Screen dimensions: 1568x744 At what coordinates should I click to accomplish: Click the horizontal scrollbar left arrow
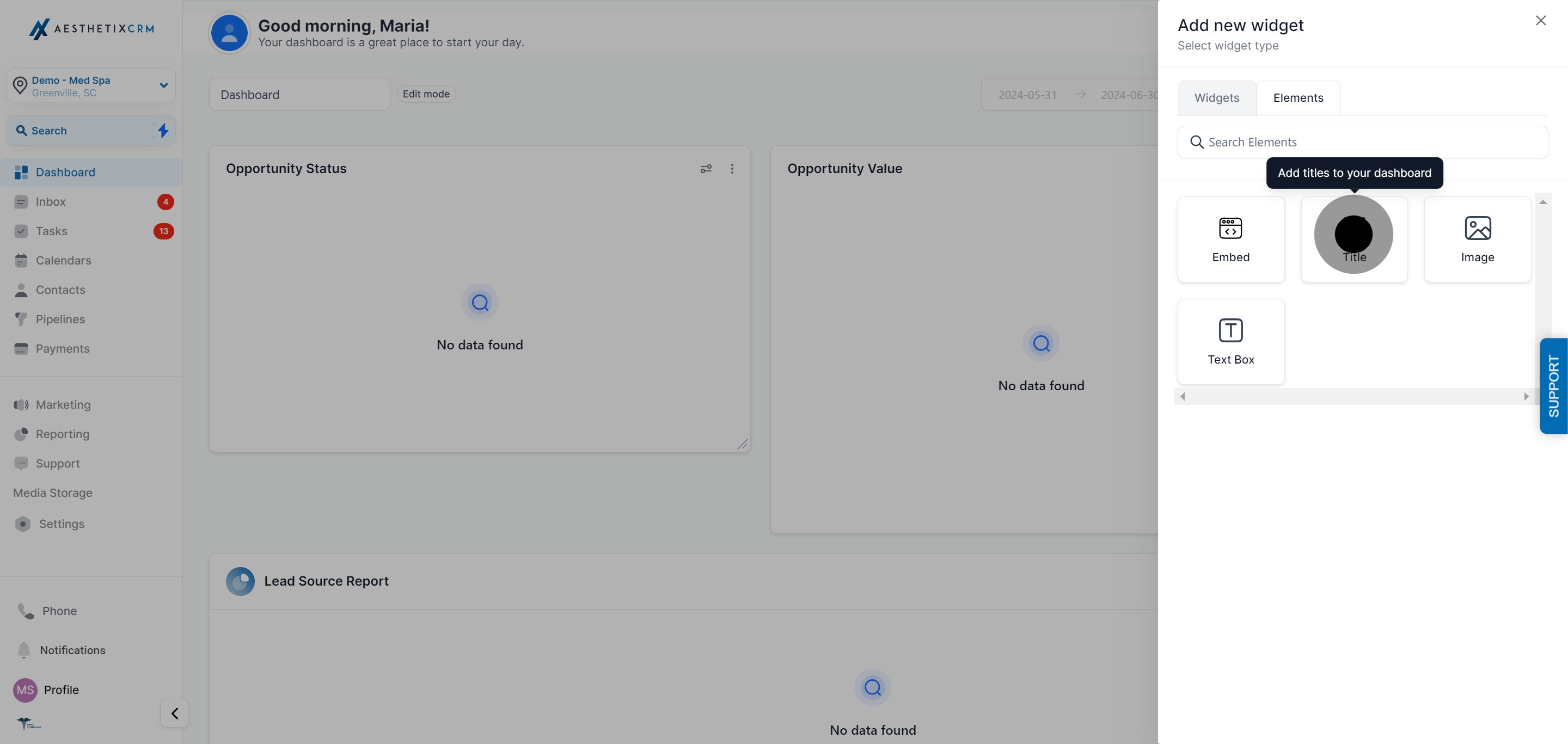1183,397
